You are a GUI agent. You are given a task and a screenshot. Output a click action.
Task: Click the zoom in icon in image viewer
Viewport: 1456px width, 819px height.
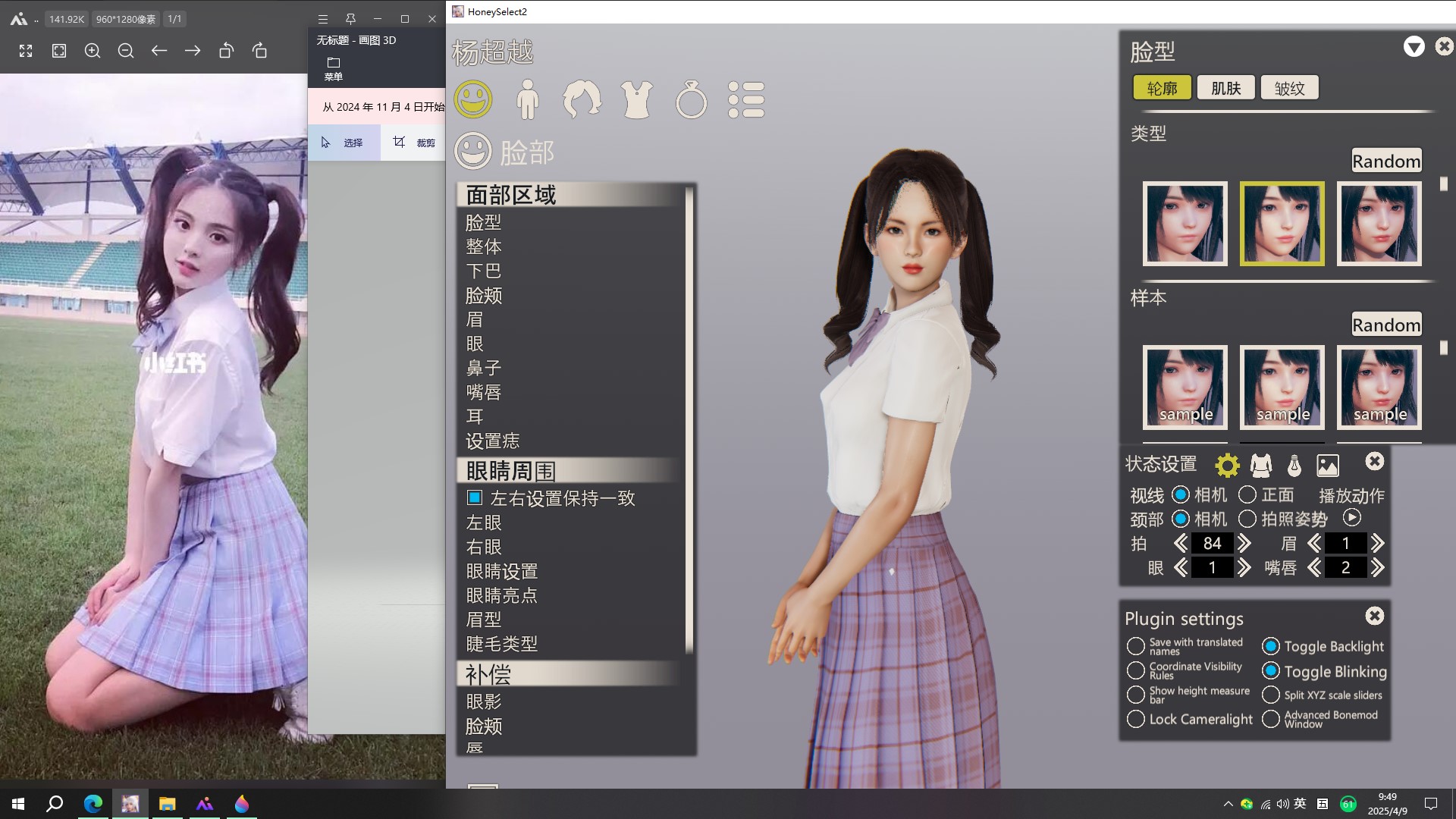pos(93,51)
